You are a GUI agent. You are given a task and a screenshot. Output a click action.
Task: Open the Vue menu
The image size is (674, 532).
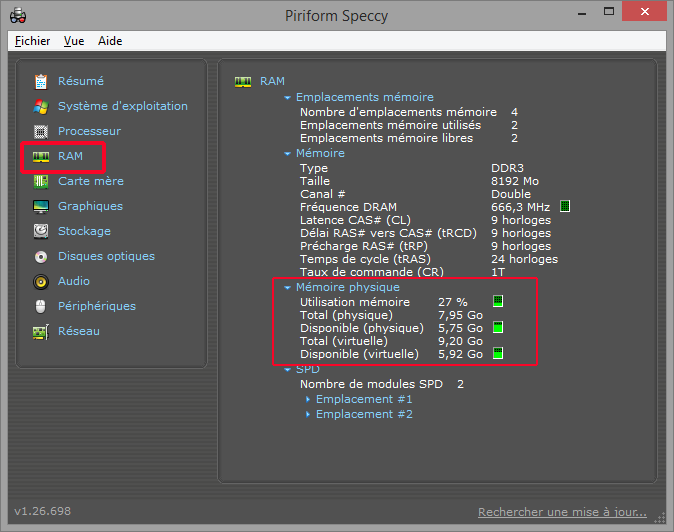tap(74, 41)
